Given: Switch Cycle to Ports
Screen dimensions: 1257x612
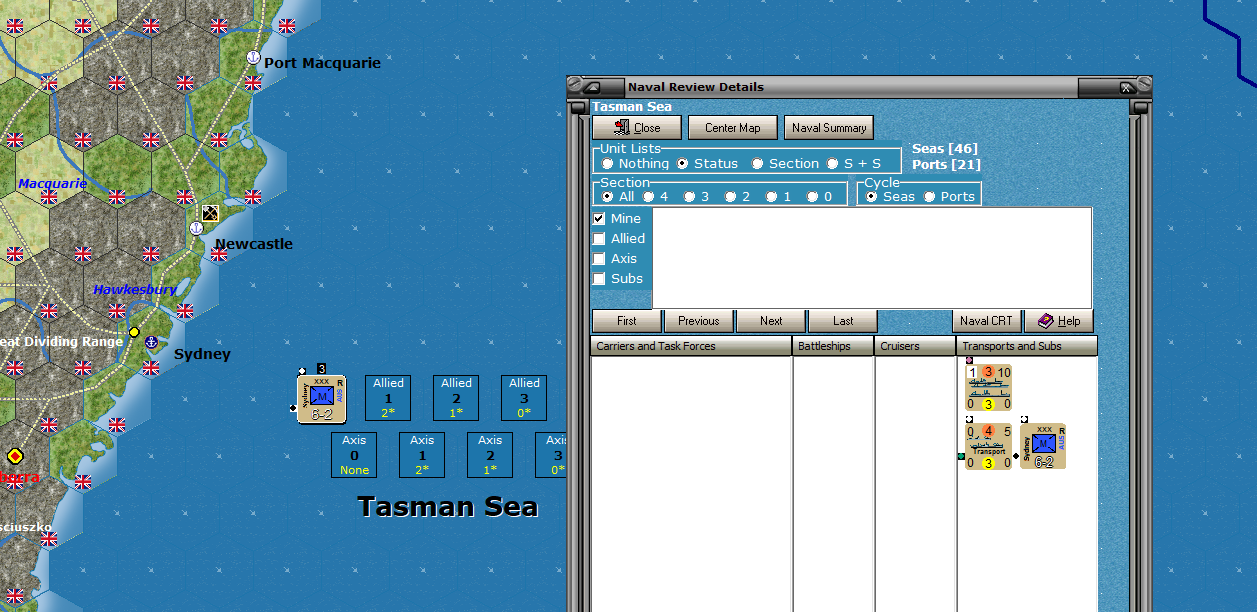Looking at the screenshot, I should tap(931, 196).
